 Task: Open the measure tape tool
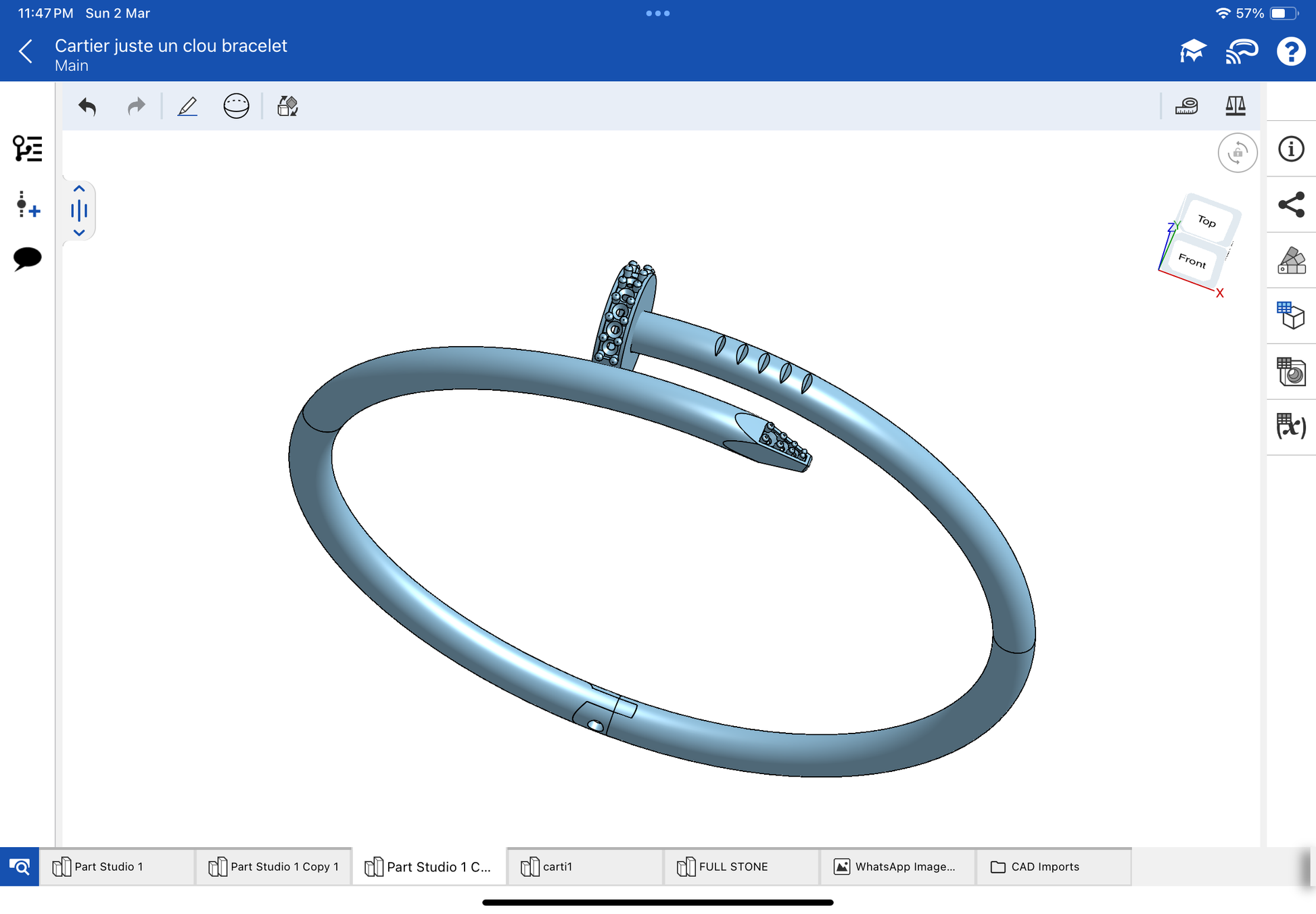click(x=1186, y=106)
